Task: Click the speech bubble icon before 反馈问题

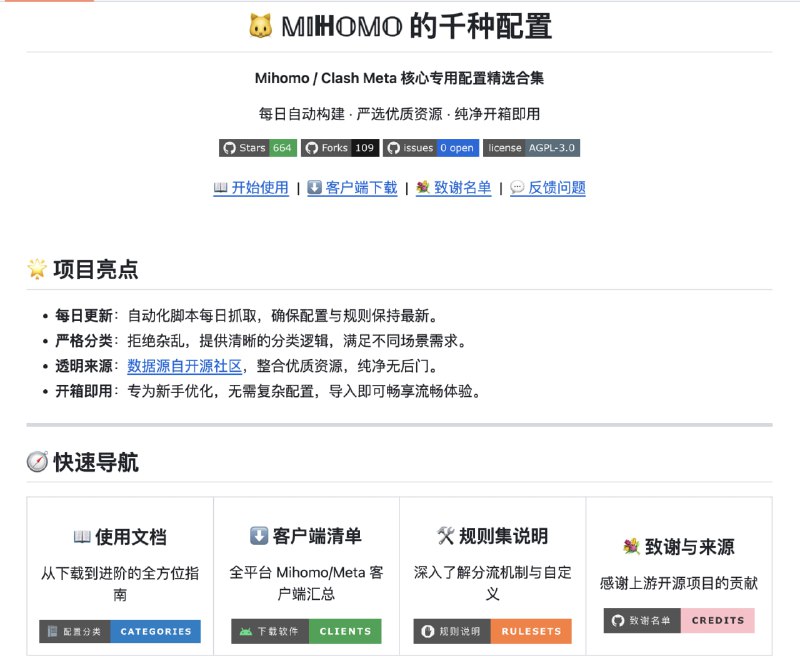Action: pyautogui.click(x=515, y=186)
